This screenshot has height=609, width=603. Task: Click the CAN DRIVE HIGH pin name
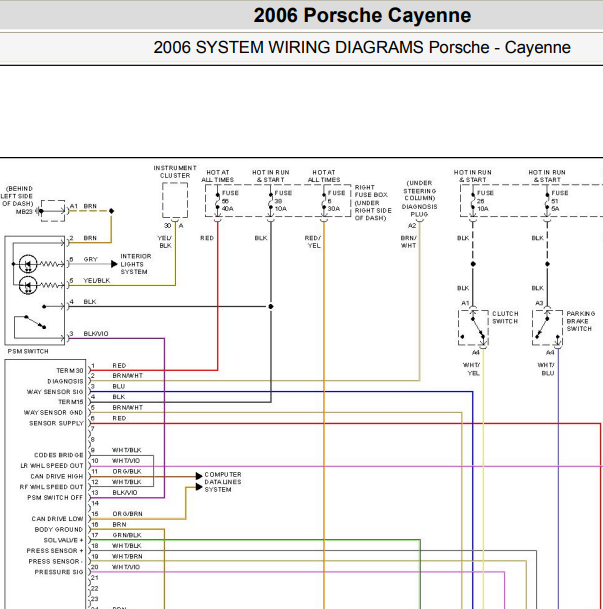coord(57,476)
